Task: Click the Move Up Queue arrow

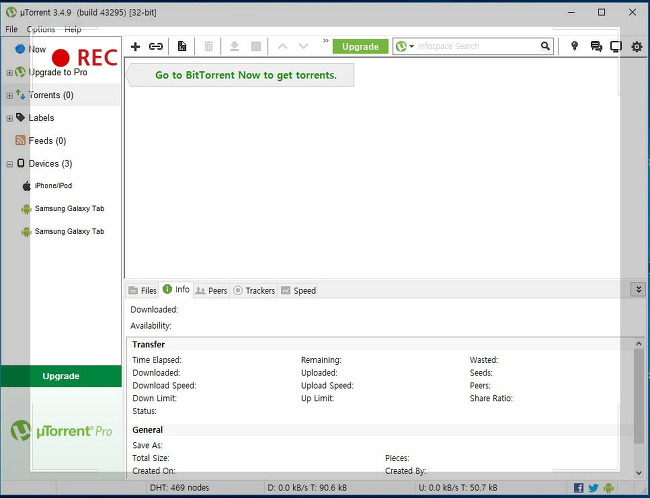Action: 282,46
